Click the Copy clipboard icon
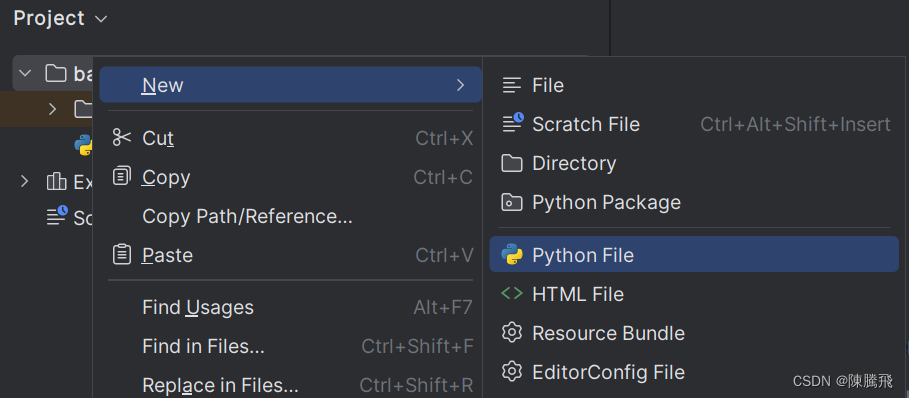 (x=122, y=177)
